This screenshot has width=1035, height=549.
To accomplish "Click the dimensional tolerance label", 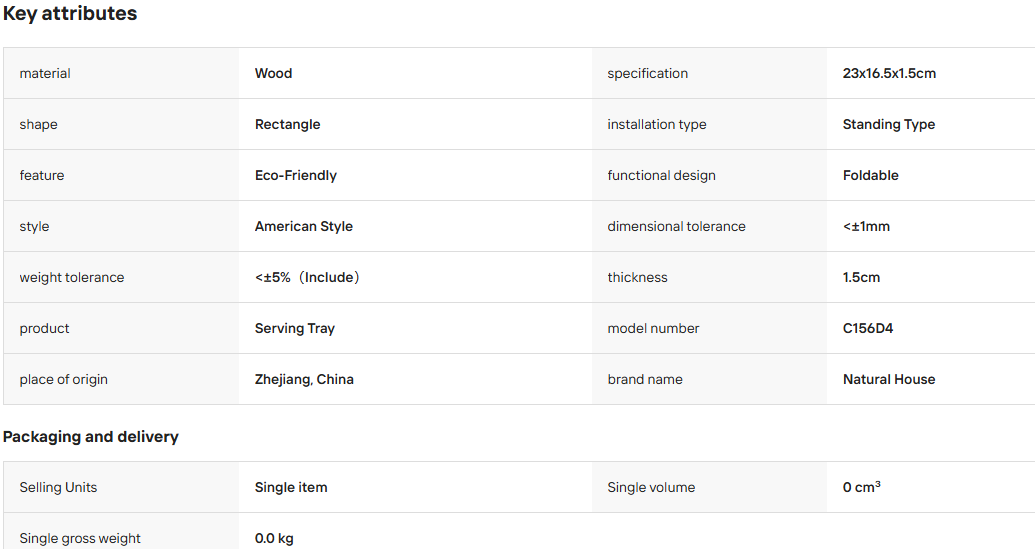I will 677,226.
